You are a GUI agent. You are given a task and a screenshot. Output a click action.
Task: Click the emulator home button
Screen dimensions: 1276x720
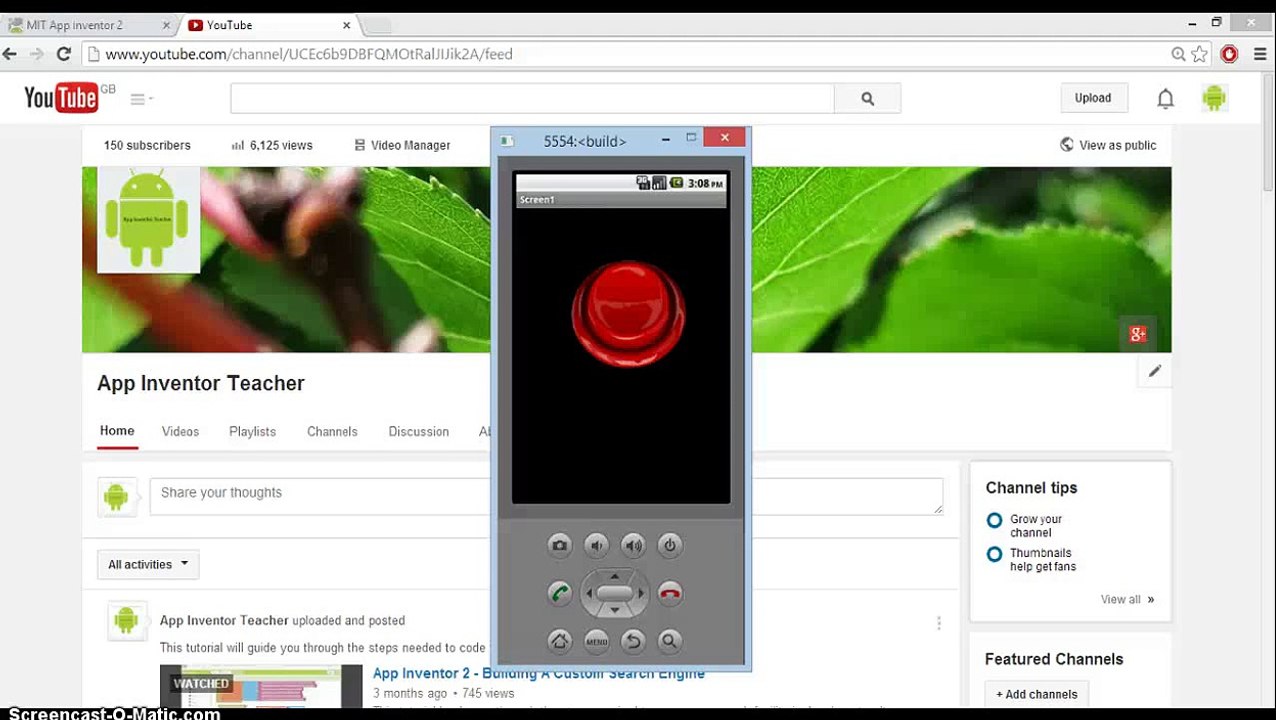[559, 641]
